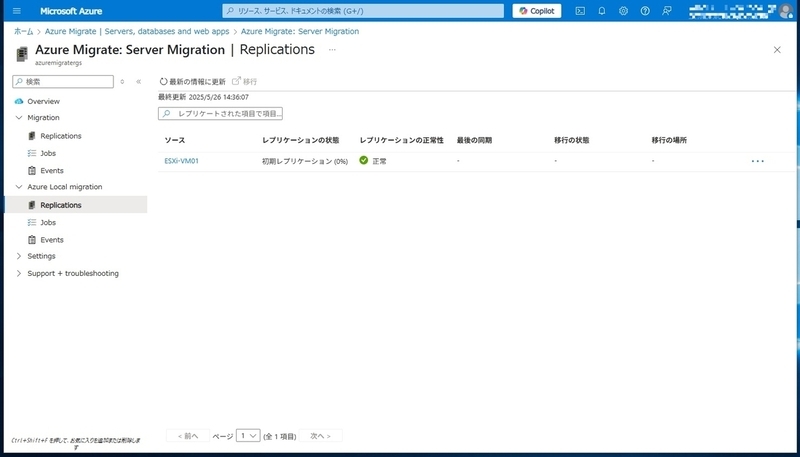Click 移行の状態 column header
The height and width of the screenshot is (457, 800).
[x=572, y=140]
